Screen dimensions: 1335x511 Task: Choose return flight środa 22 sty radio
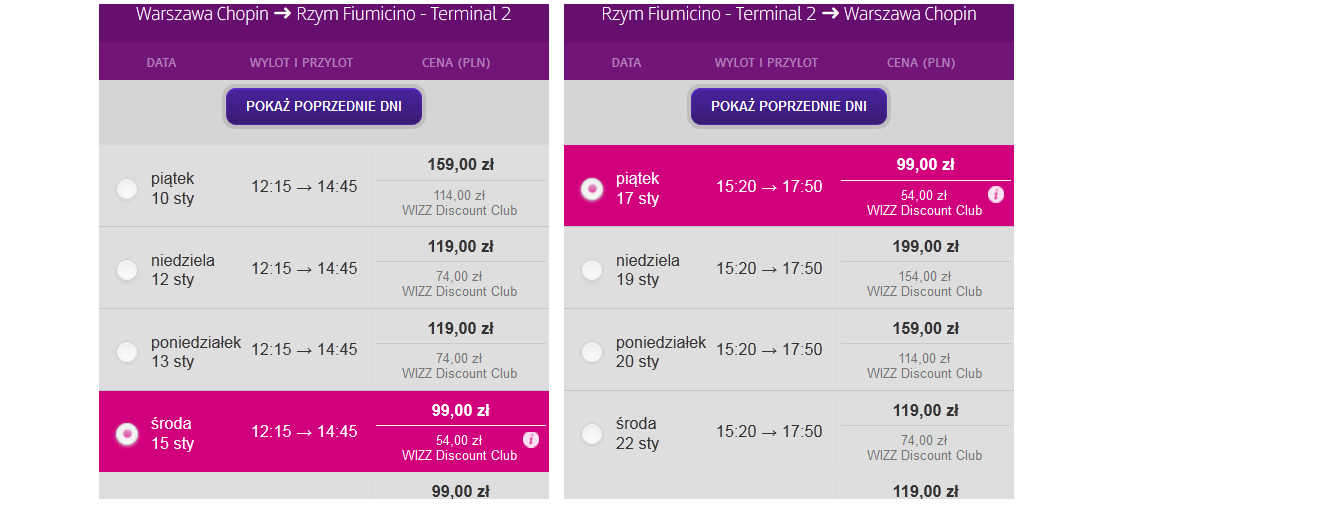point(592,433)
